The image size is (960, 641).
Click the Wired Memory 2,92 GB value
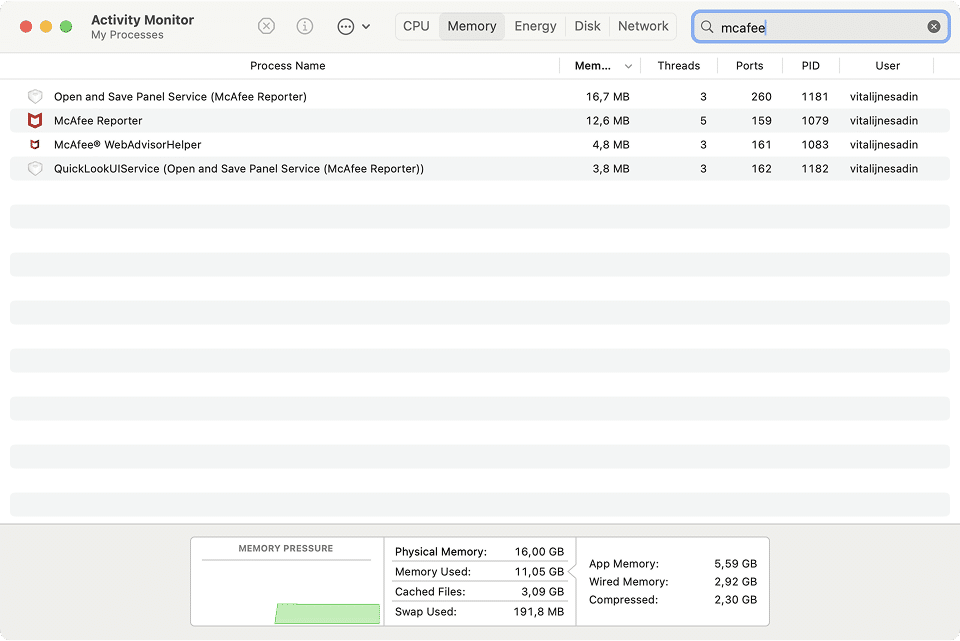735,582
